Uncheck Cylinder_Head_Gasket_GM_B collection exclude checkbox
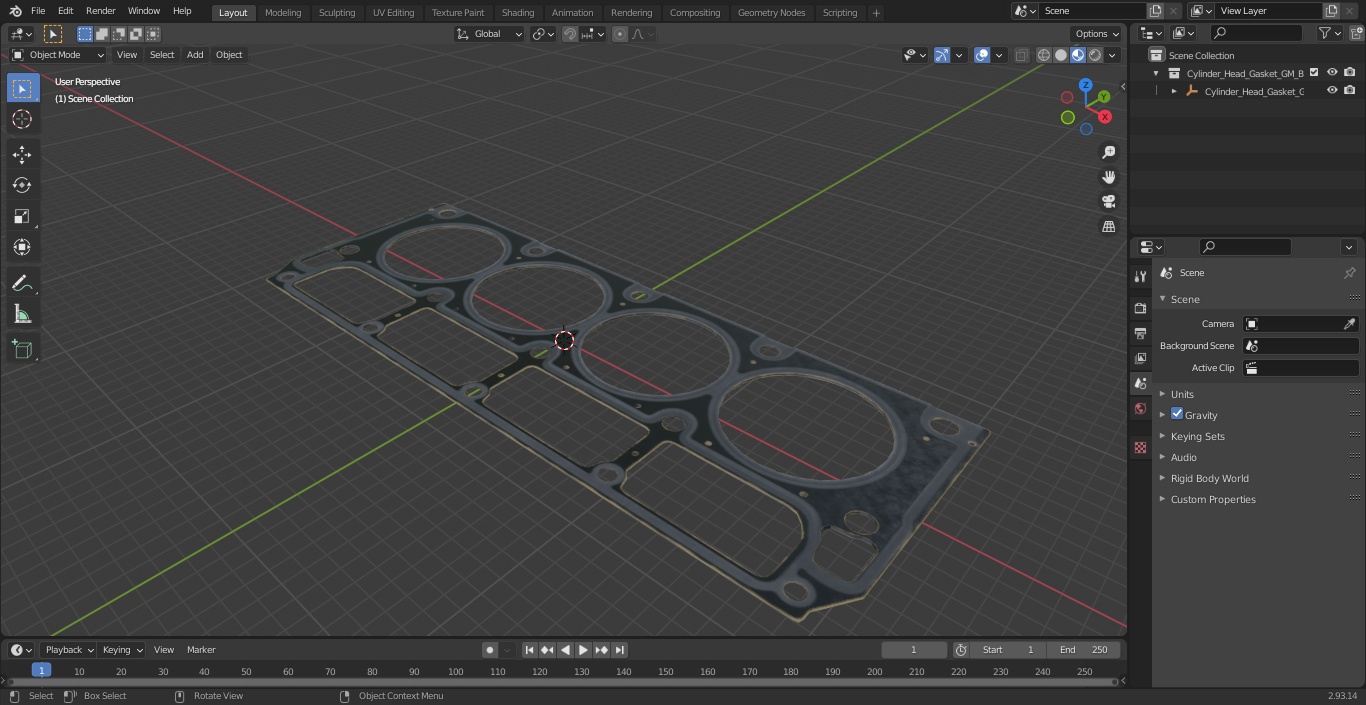 1314,72
